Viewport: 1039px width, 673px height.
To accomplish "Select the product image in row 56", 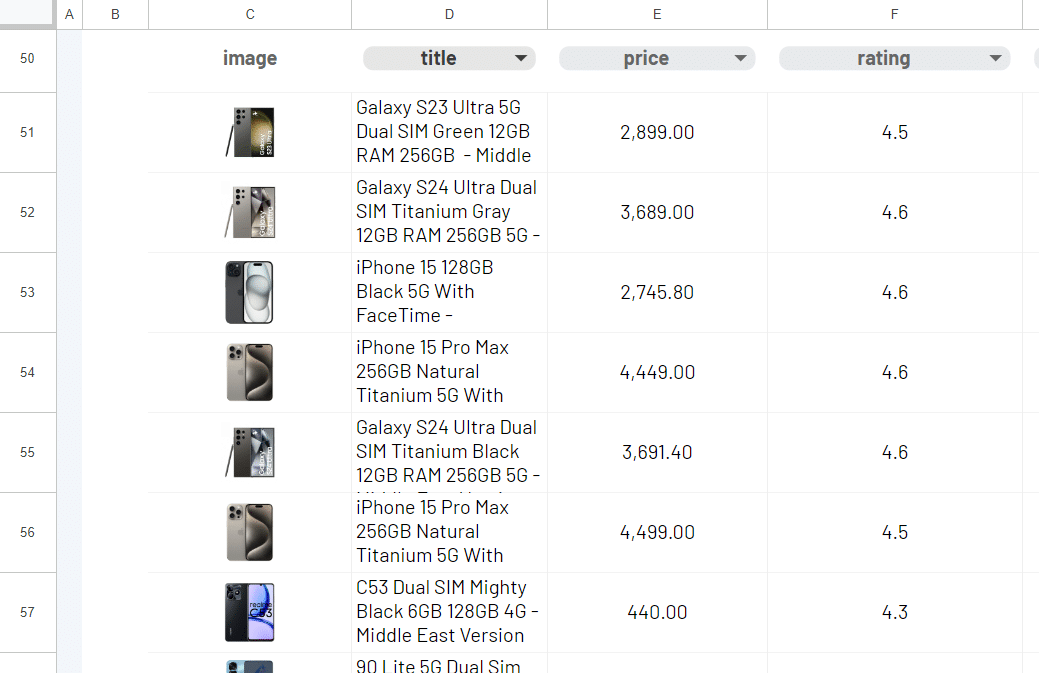I will pyautogui.click(x=250, y=532).
